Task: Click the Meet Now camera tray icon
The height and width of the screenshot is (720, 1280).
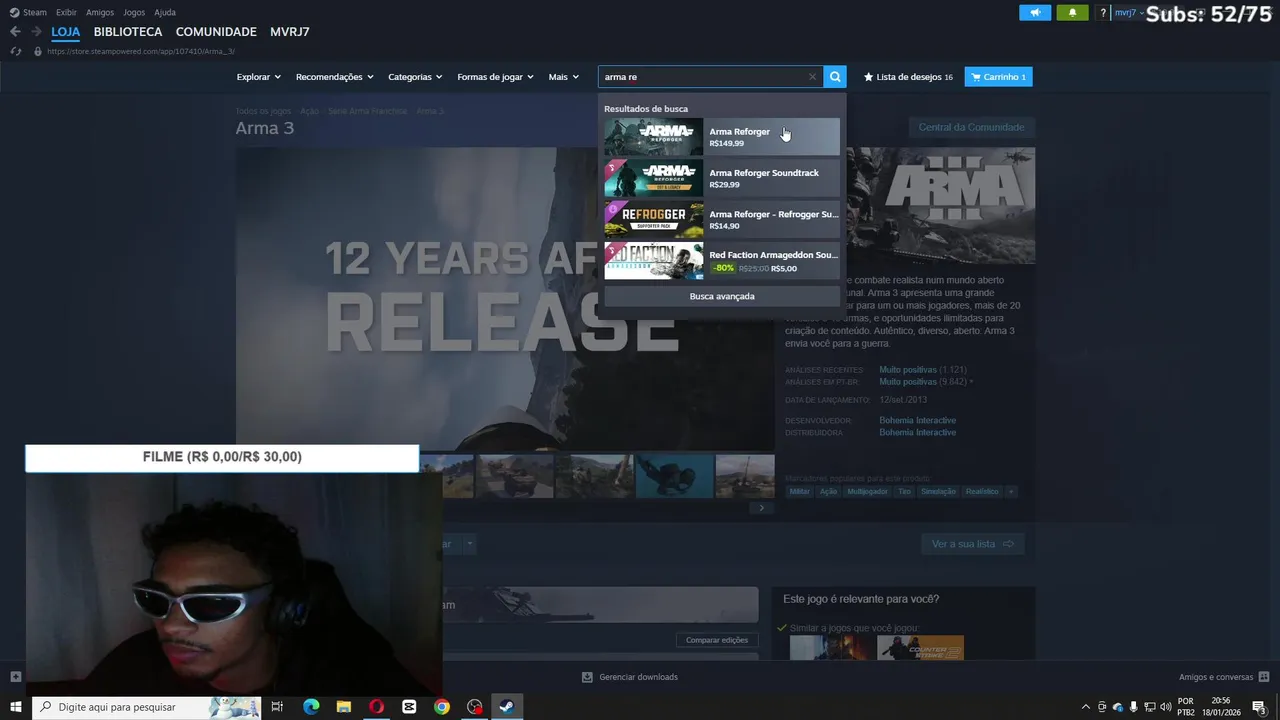Action: 1102,707
